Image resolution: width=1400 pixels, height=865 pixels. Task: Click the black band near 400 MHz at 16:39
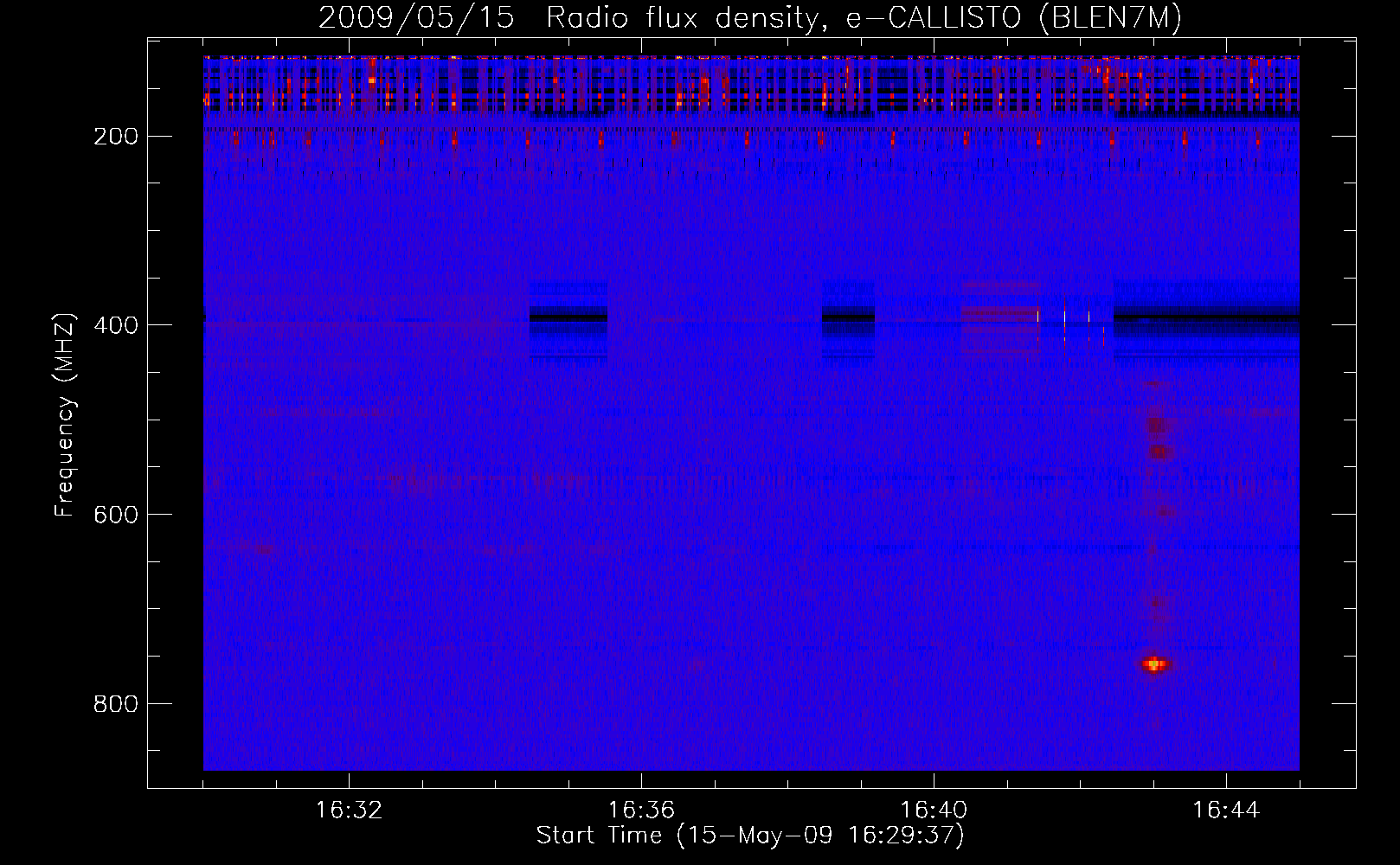click(848, 317)
